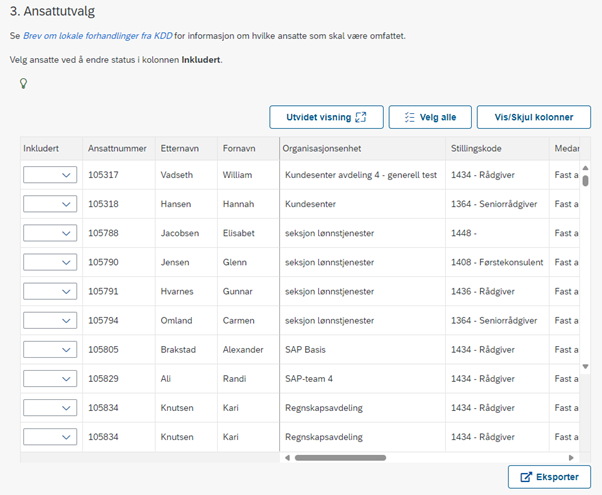Click the 1448 - stillingskode cell

coord(498,233)
